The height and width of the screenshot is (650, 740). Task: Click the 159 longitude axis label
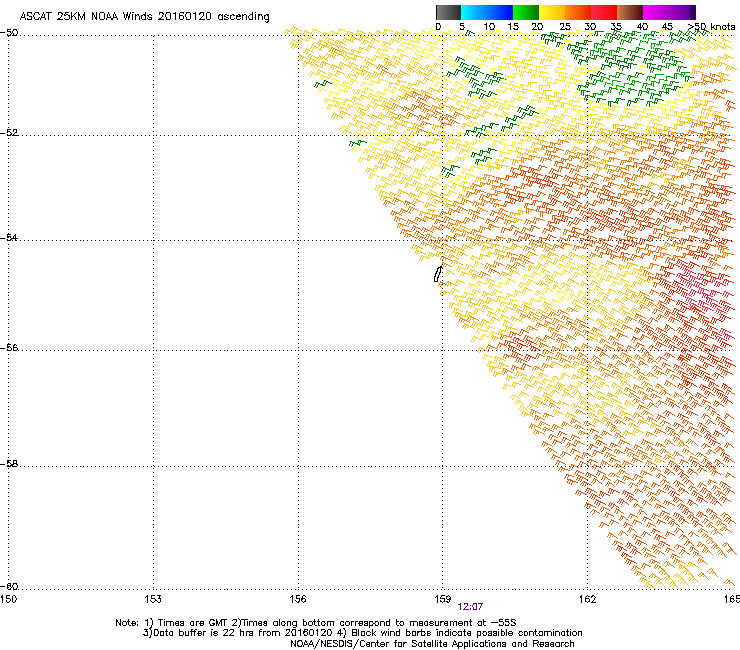443,599
